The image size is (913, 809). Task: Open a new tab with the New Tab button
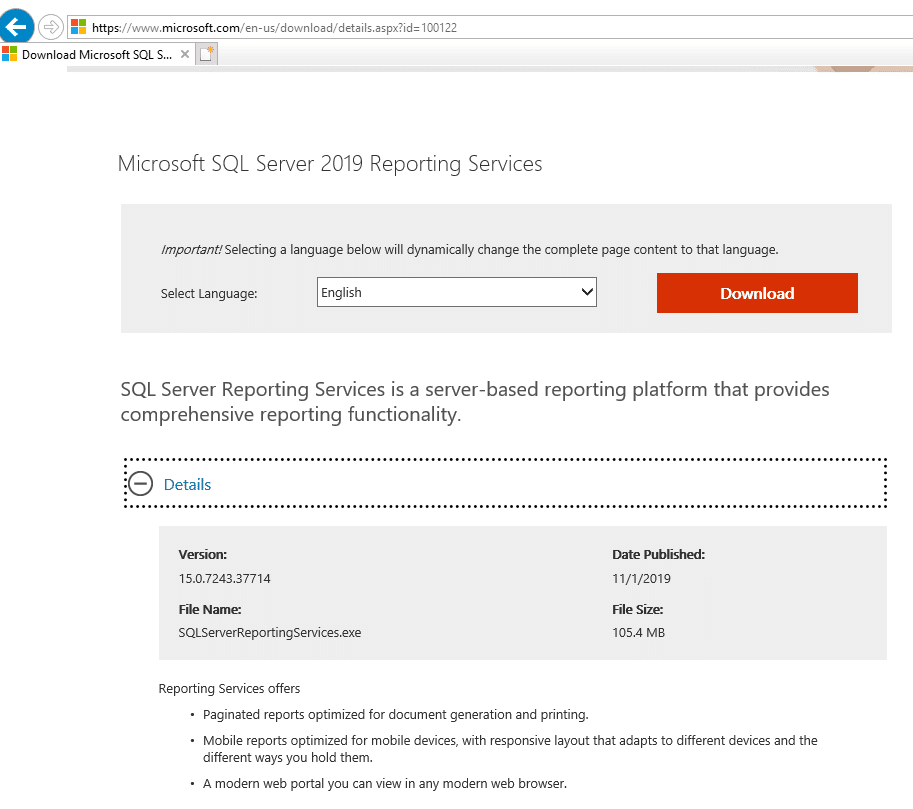[206, 54]
